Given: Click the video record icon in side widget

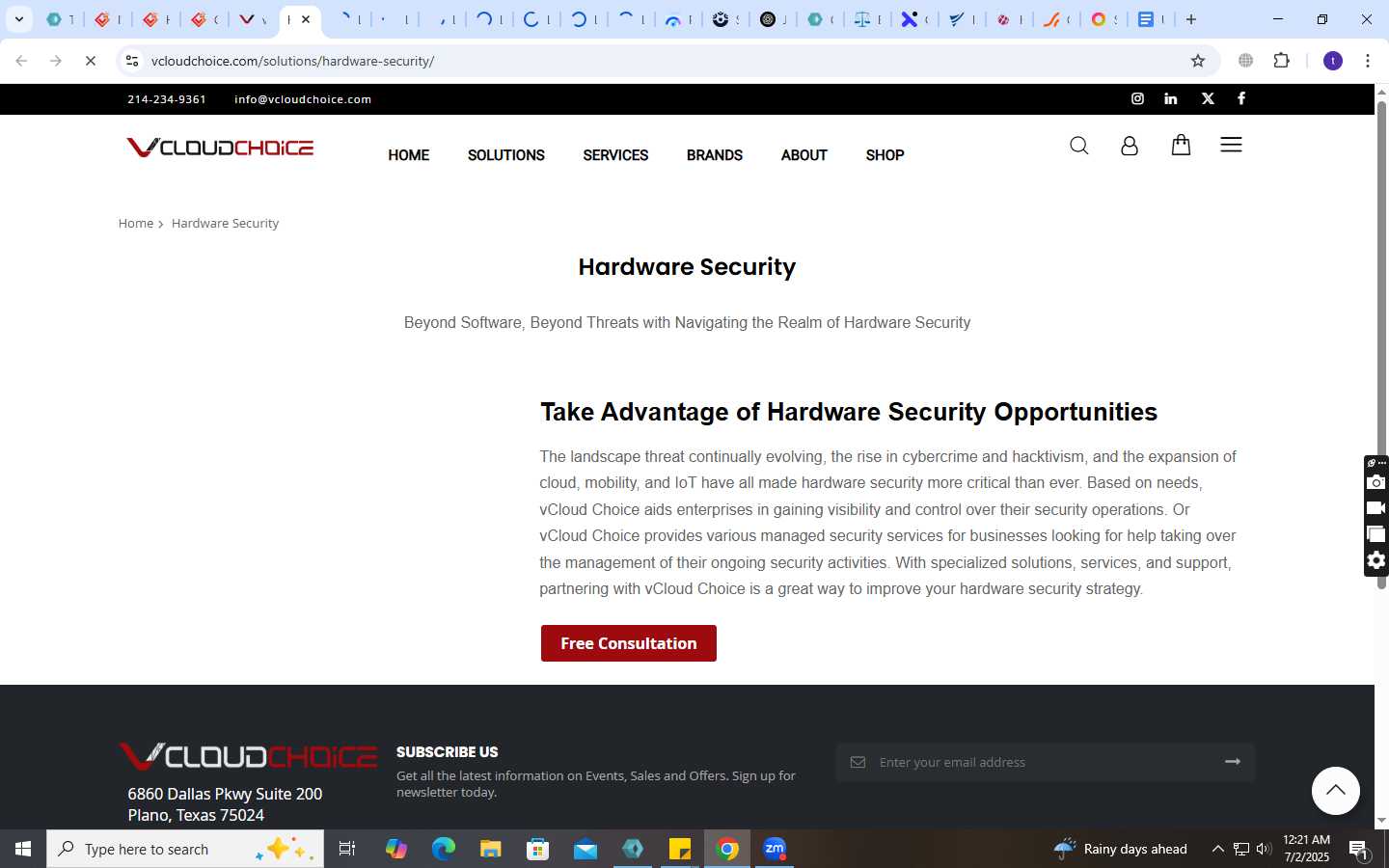Looking at the screenshot, I should click(x=1376, y=508).
